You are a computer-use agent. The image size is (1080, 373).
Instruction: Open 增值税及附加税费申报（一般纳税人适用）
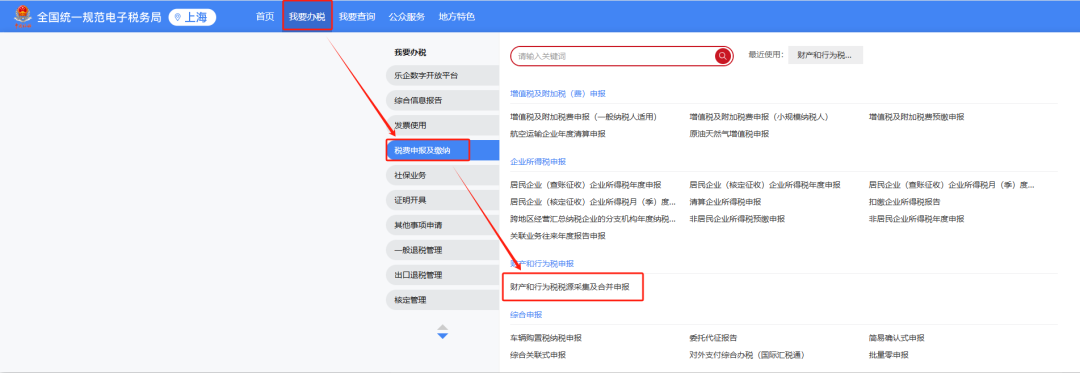pyautogui.click(x=583, y=117)
